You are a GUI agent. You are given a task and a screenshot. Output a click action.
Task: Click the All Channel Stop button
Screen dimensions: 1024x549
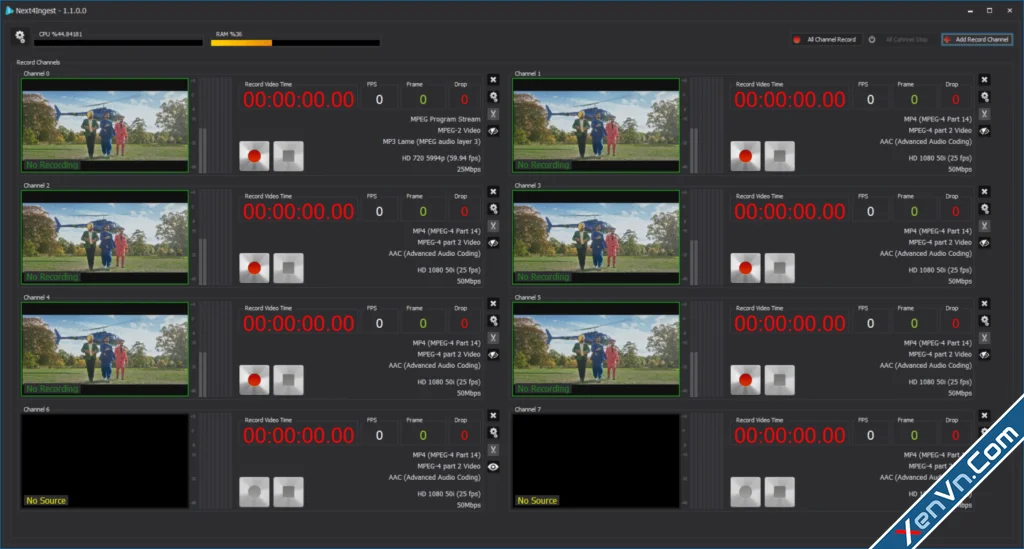[x=899, y=40]
